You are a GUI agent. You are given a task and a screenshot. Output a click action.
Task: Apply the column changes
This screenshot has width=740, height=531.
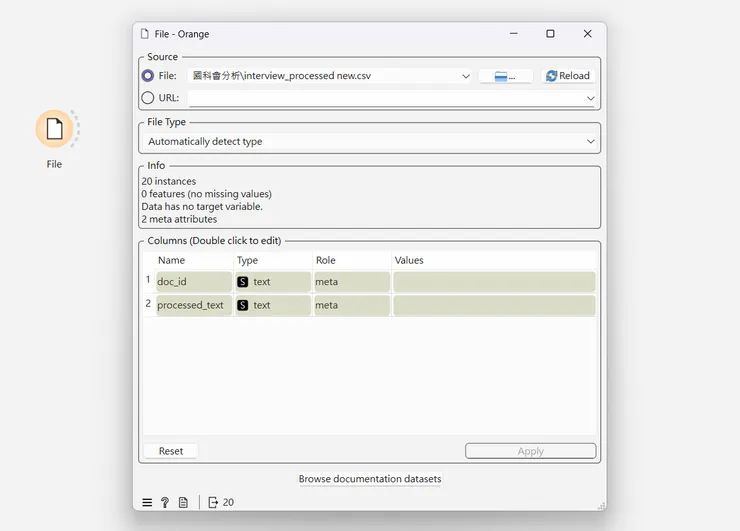tap(530, 451)
